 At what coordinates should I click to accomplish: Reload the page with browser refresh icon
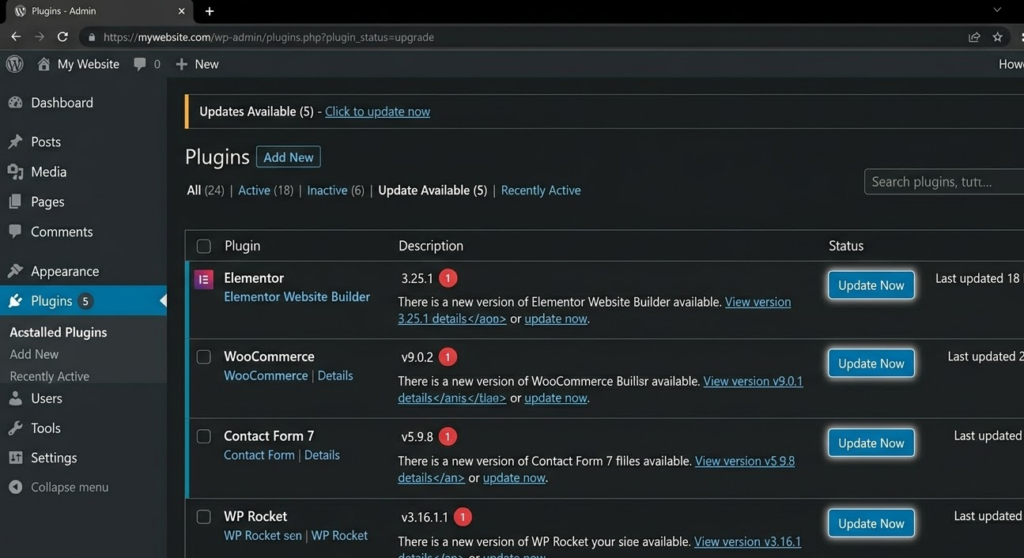click(x=62, y=37)
